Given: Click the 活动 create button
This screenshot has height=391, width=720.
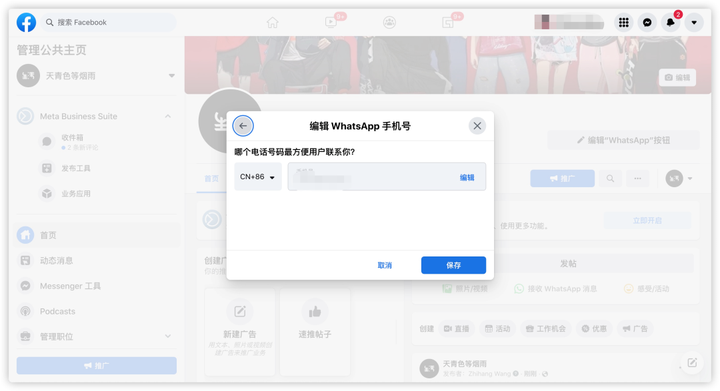Looking at the screenshot, I should click(498, 329).
